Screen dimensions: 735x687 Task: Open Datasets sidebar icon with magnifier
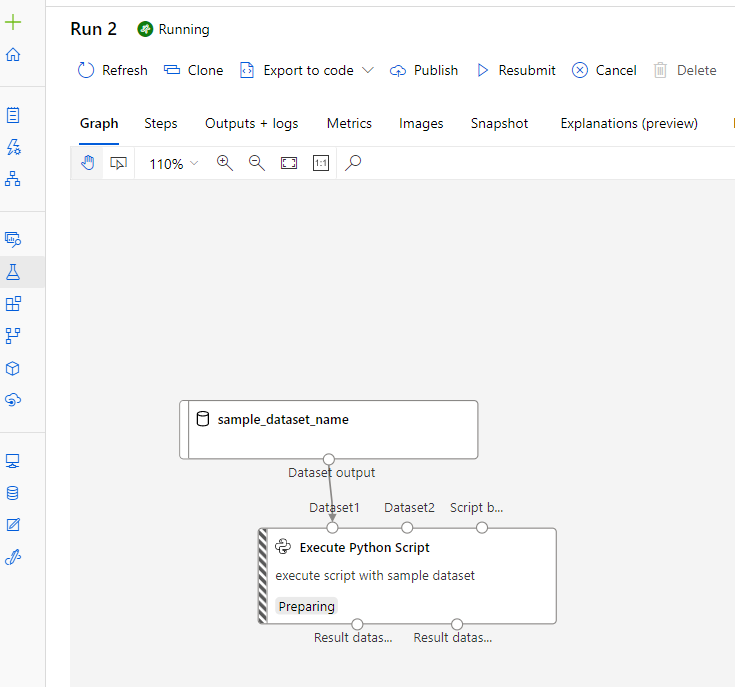[x=13, y=239]
